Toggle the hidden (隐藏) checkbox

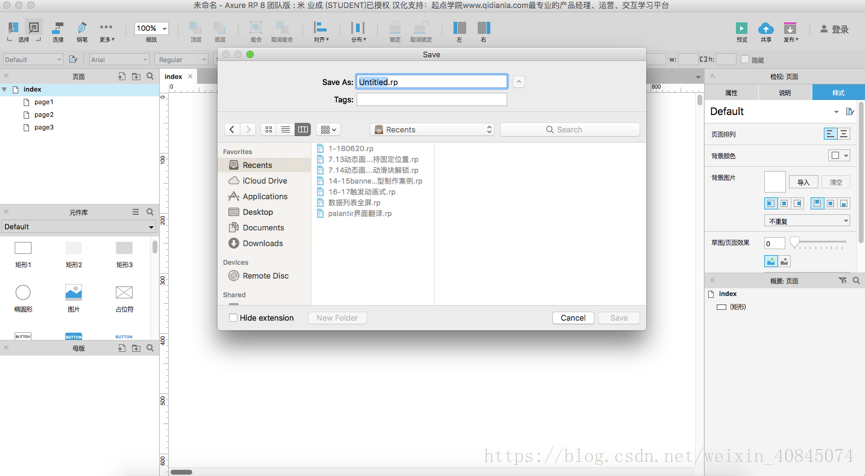745,60
